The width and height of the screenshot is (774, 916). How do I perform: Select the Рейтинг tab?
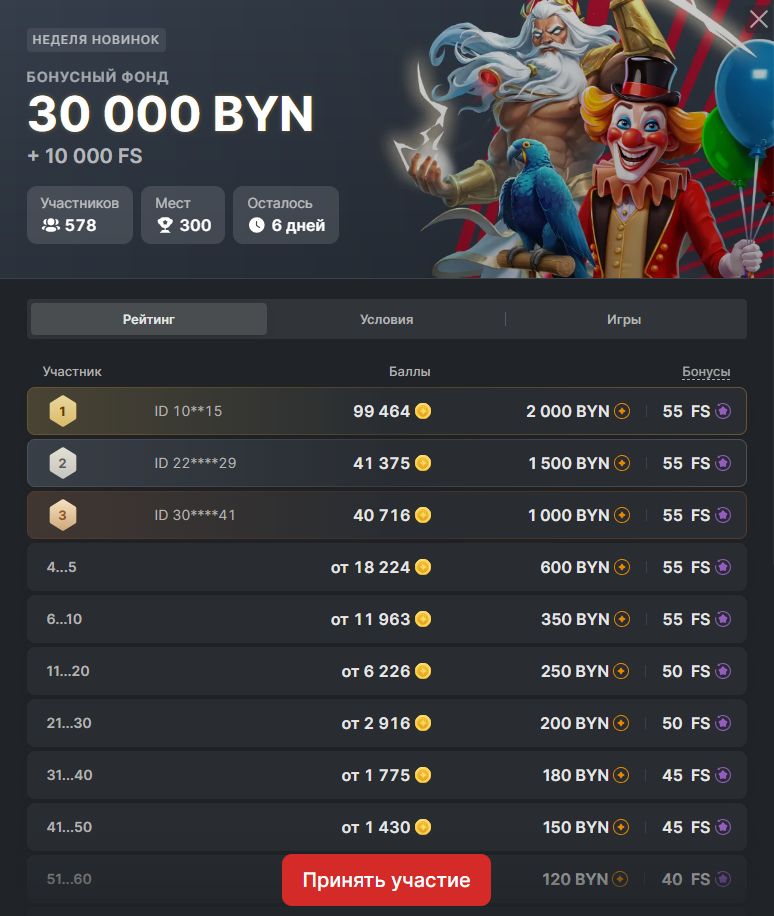[x=149, y=320]
